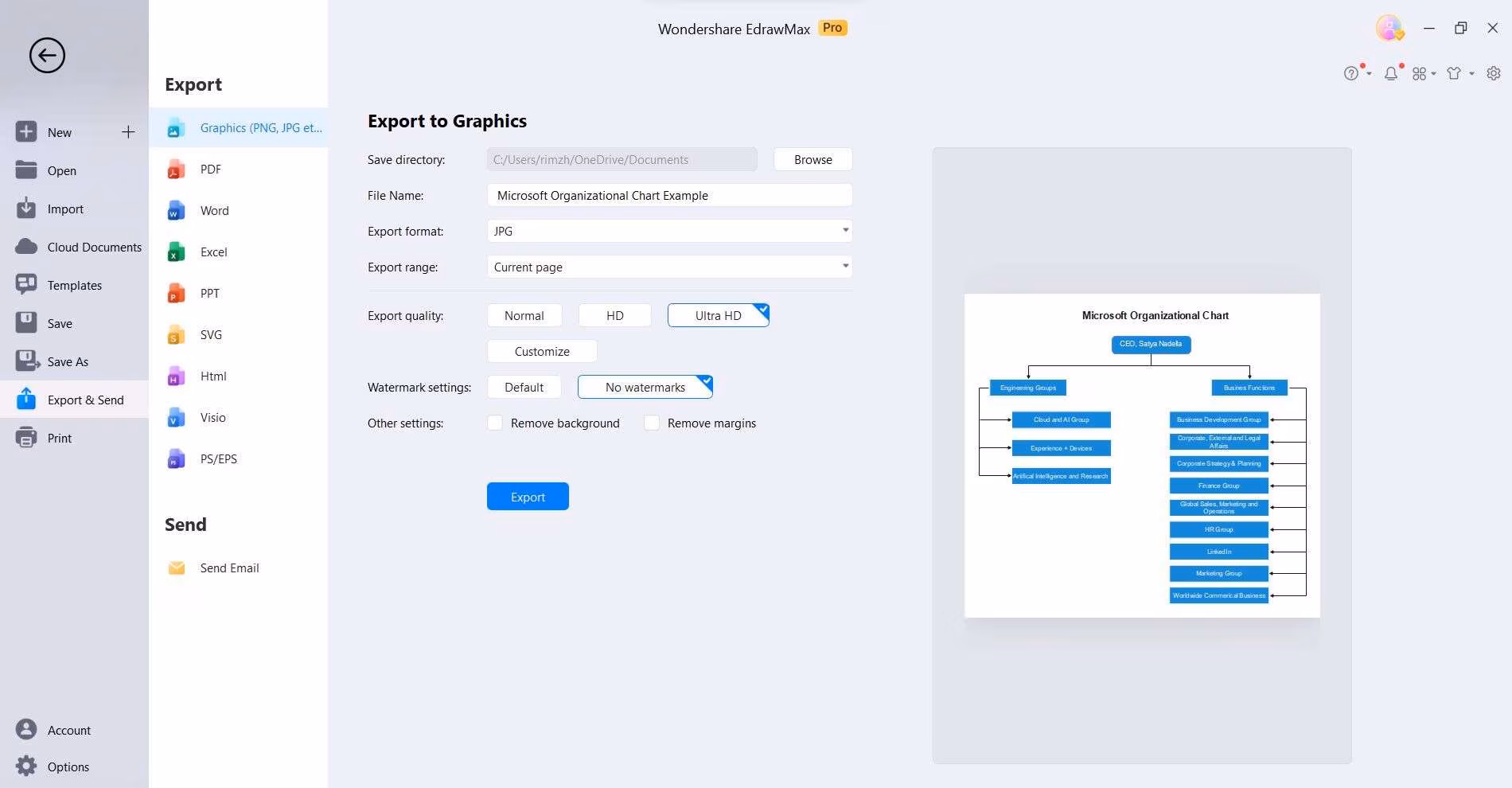
Task: Click the Options gear icon
Action: pyautogui.click(x=26, y=766)
